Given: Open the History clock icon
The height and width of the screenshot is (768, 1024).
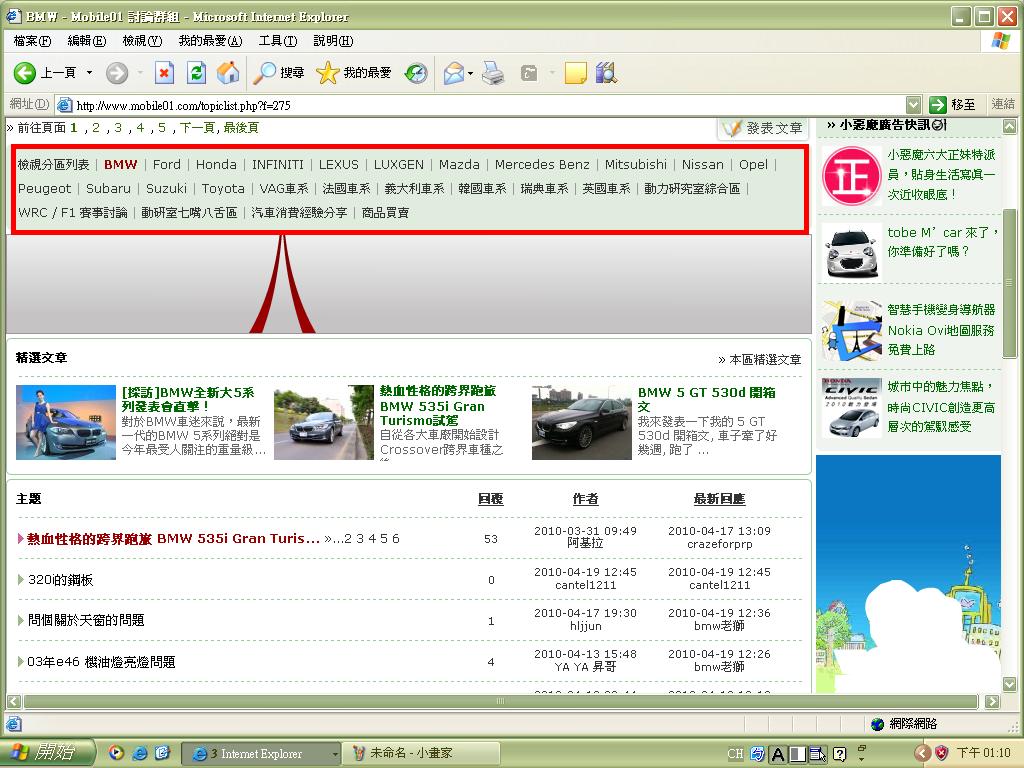Looking at the screenshot, I should (x=415, y=72).
